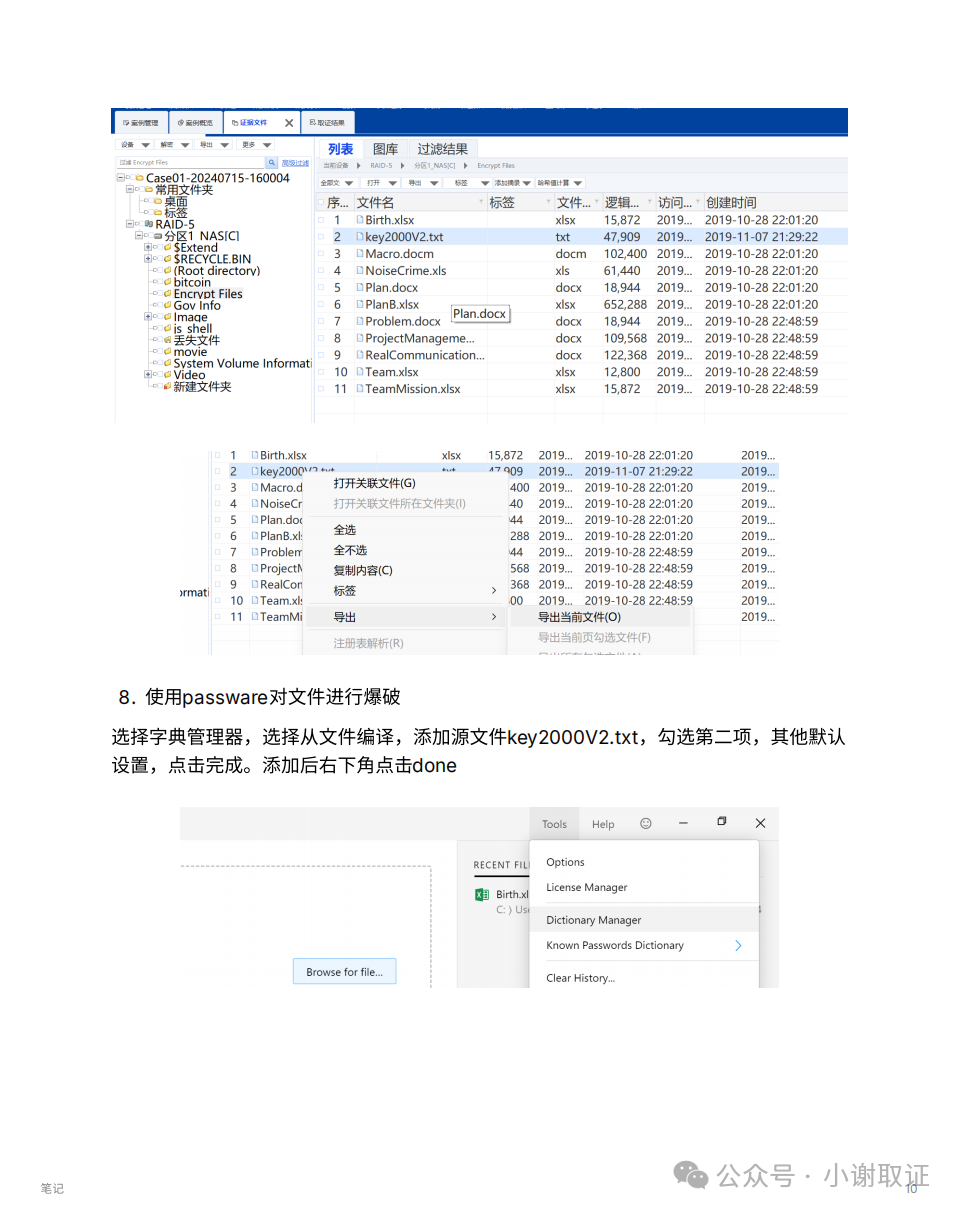
Task: Click the chevron beside Known Passwords Dictionary
Action: pos(738,945)
